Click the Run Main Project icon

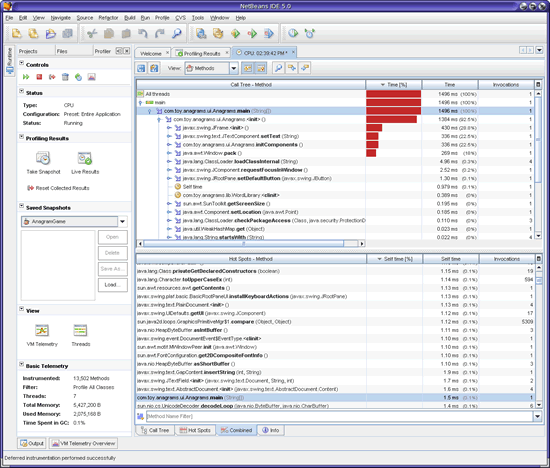coord(235,33)
